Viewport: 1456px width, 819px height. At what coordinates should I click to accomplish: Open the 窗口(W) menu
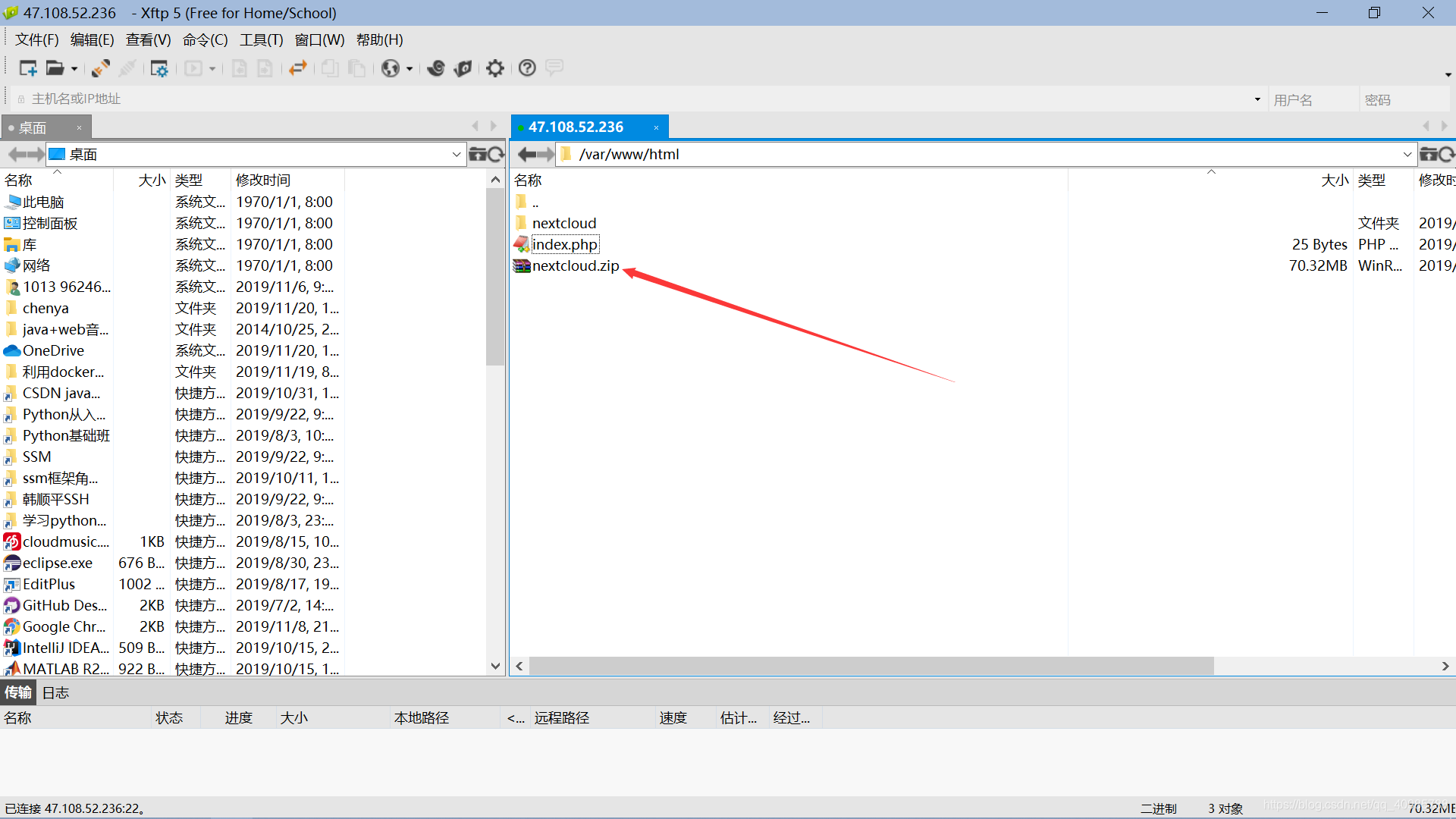tap(320, 39)
